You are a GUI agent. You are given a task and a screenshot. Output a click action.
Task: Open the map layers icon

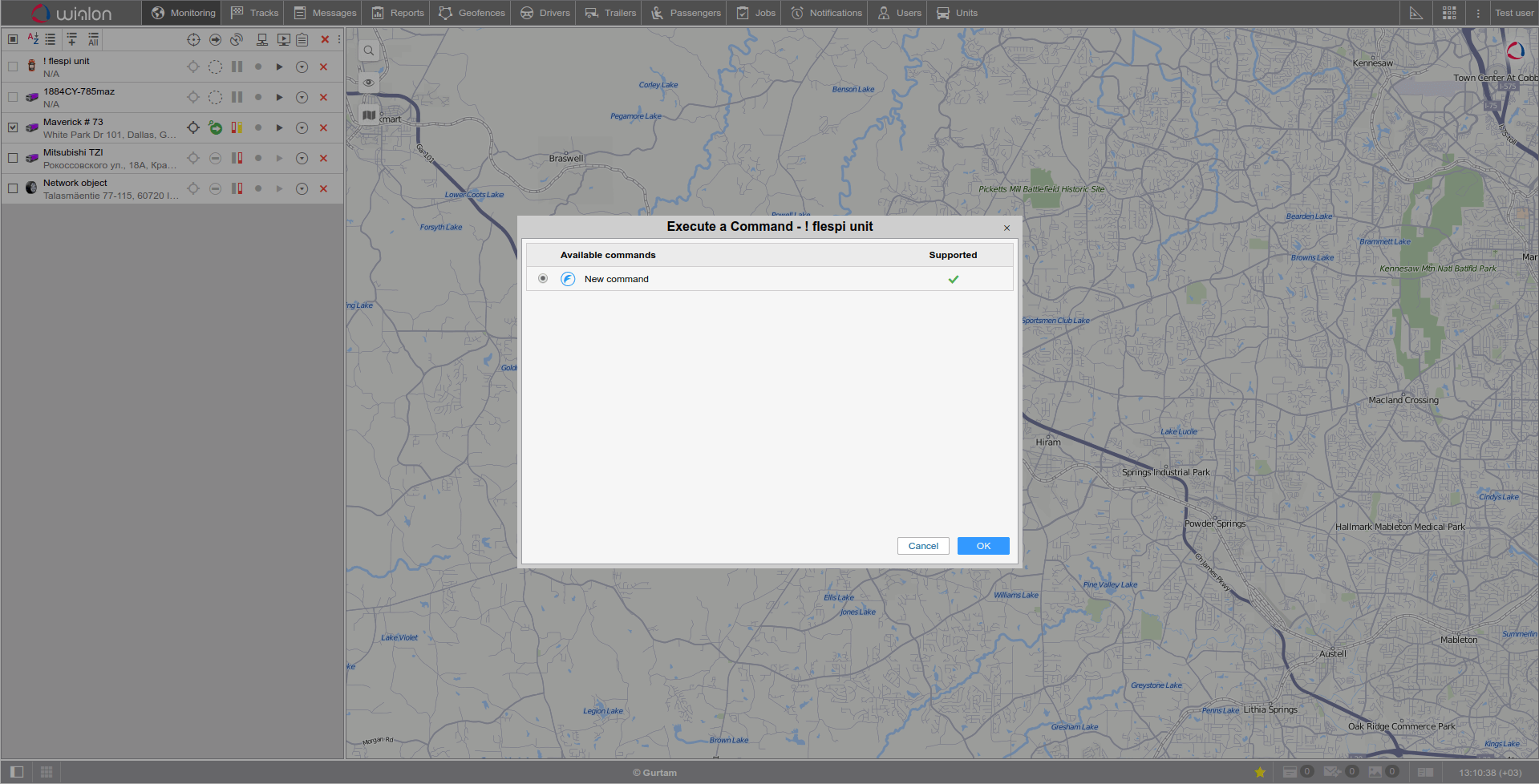point(369,115)
